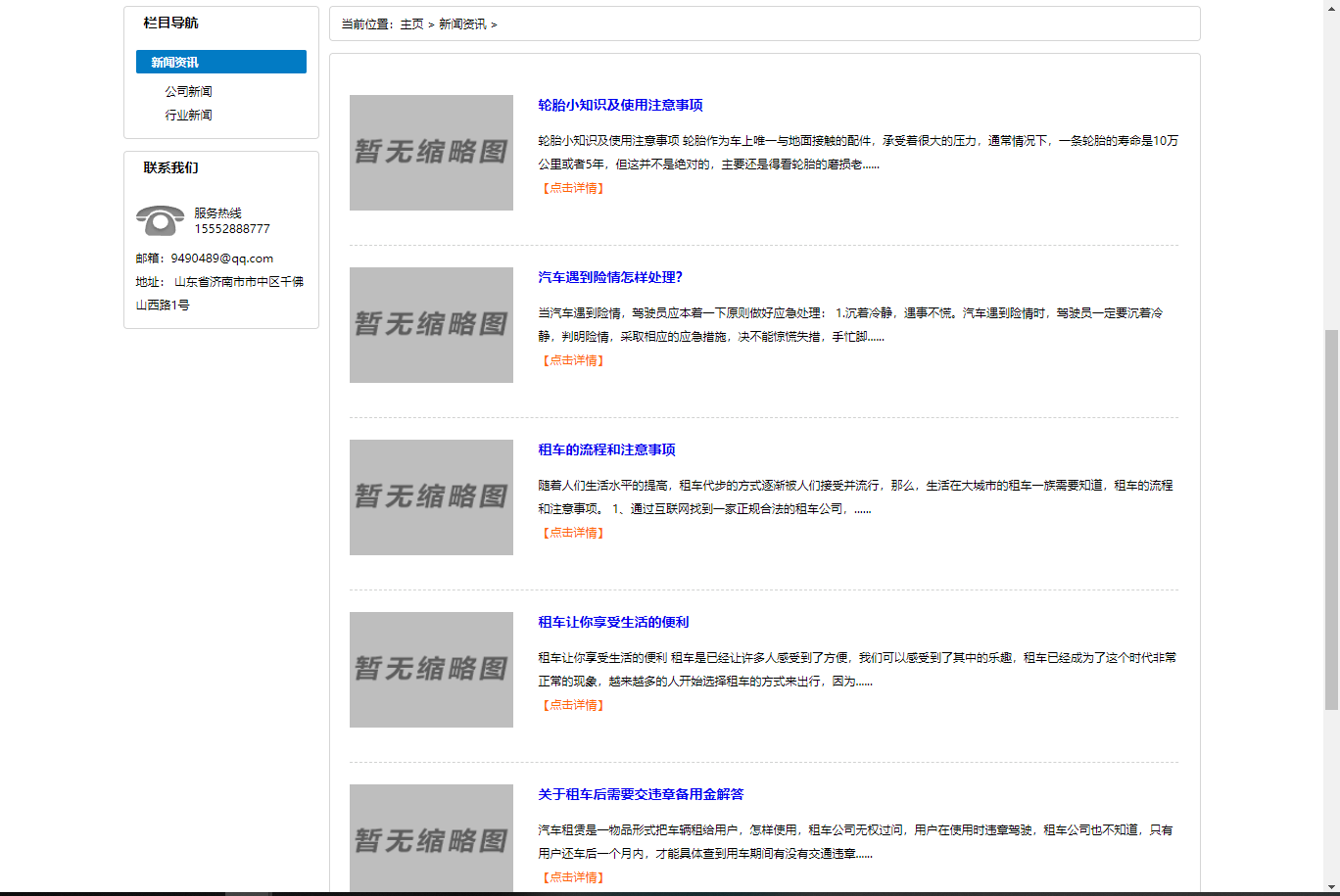1340x896 pixels.
Task: Click the telephone icon in contact panel
Action: [160, 221]
